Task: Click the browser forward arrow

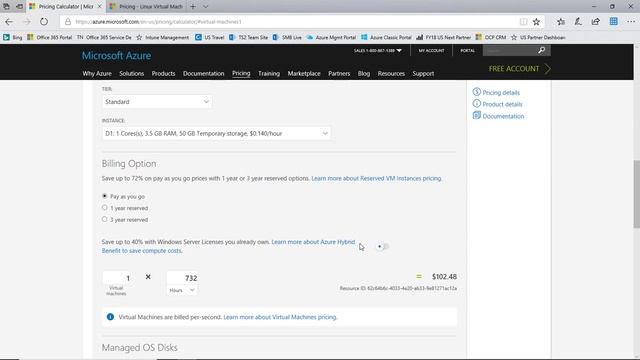Action: pos(27,22)
